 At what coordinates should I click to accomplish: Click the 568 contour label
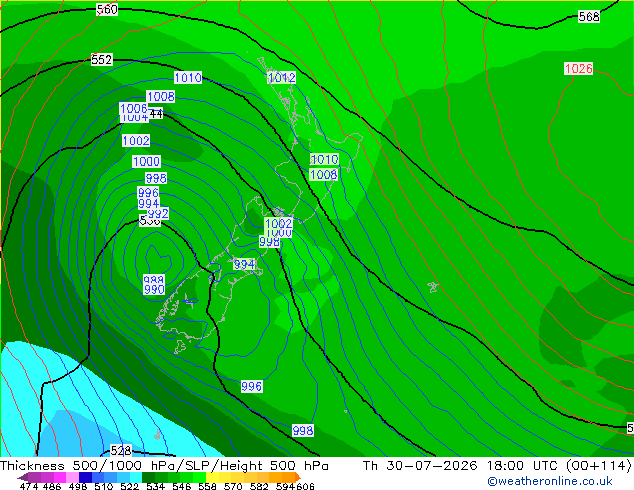point(589,17)
